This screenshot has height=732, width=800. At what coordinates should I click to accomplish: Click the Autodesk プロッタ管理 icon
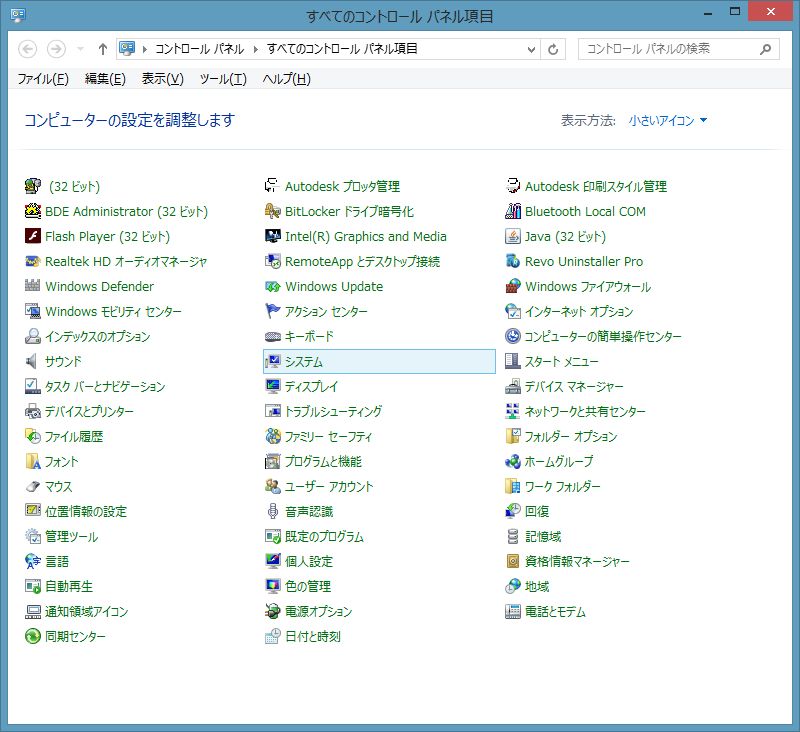point(273,186)
